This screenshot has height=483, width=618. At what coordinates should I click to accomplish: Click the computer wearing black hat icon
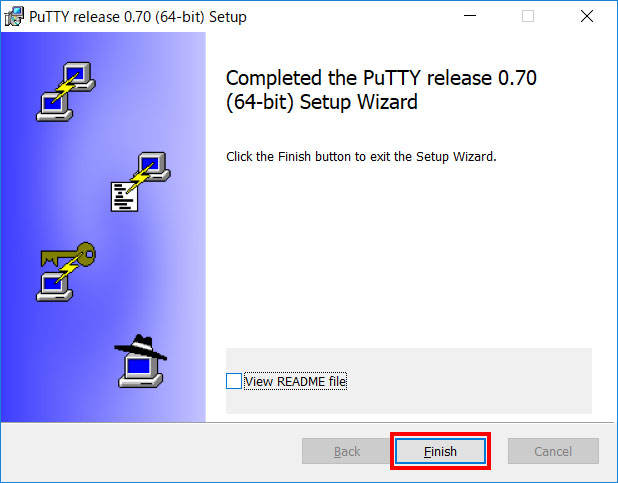141,361
